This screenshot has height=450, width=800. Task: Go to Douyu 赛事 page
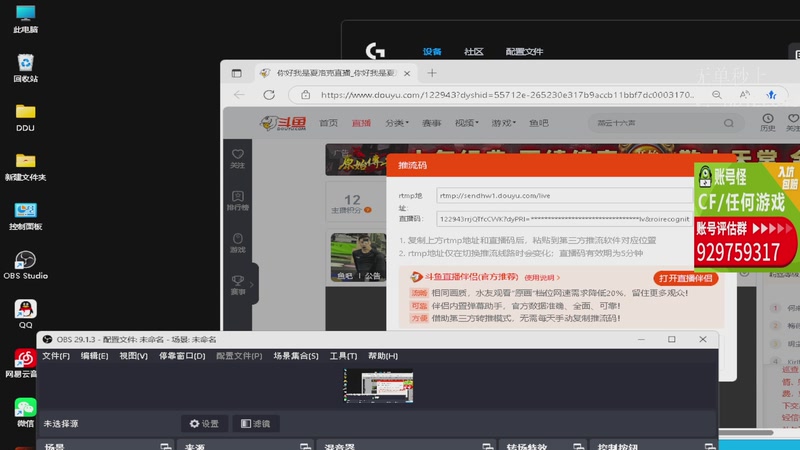click(431, 123)
